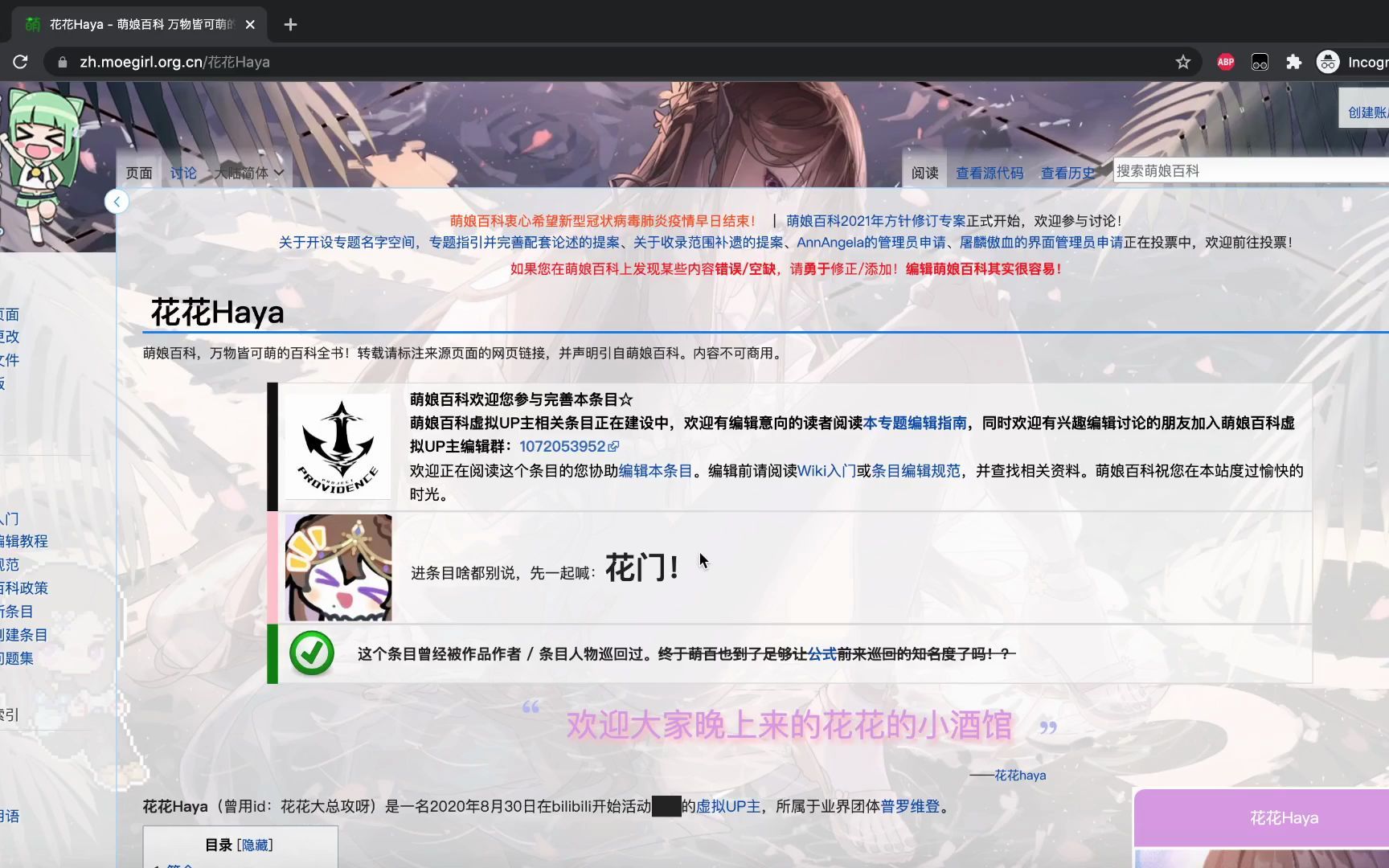The height and width of the screenshot is (868, 1389).
Task: Click the 公式 link in the patrol notice
Action: [x=822, y=654]
